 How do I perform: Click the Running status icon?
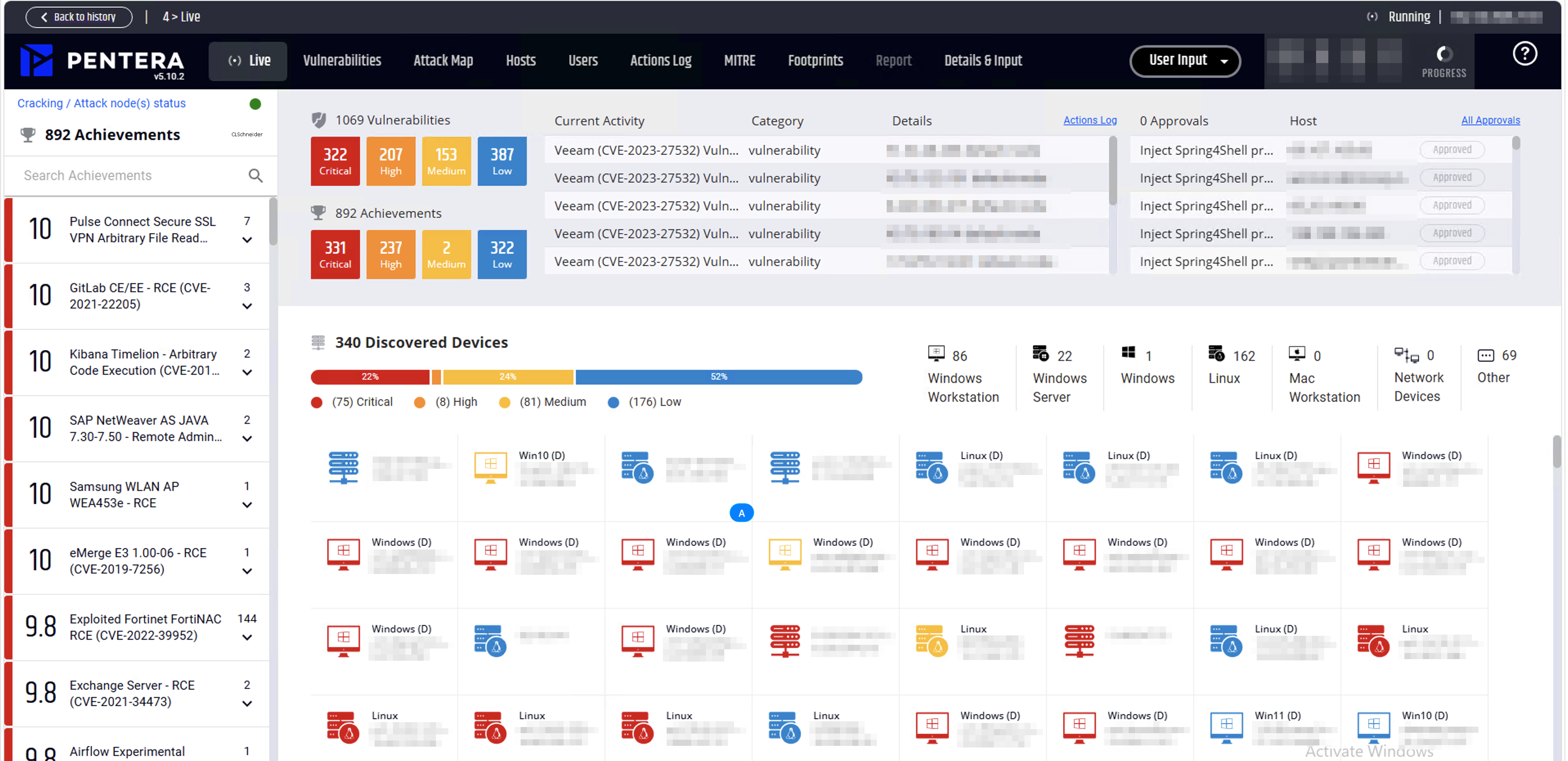tap(1372, 17)
